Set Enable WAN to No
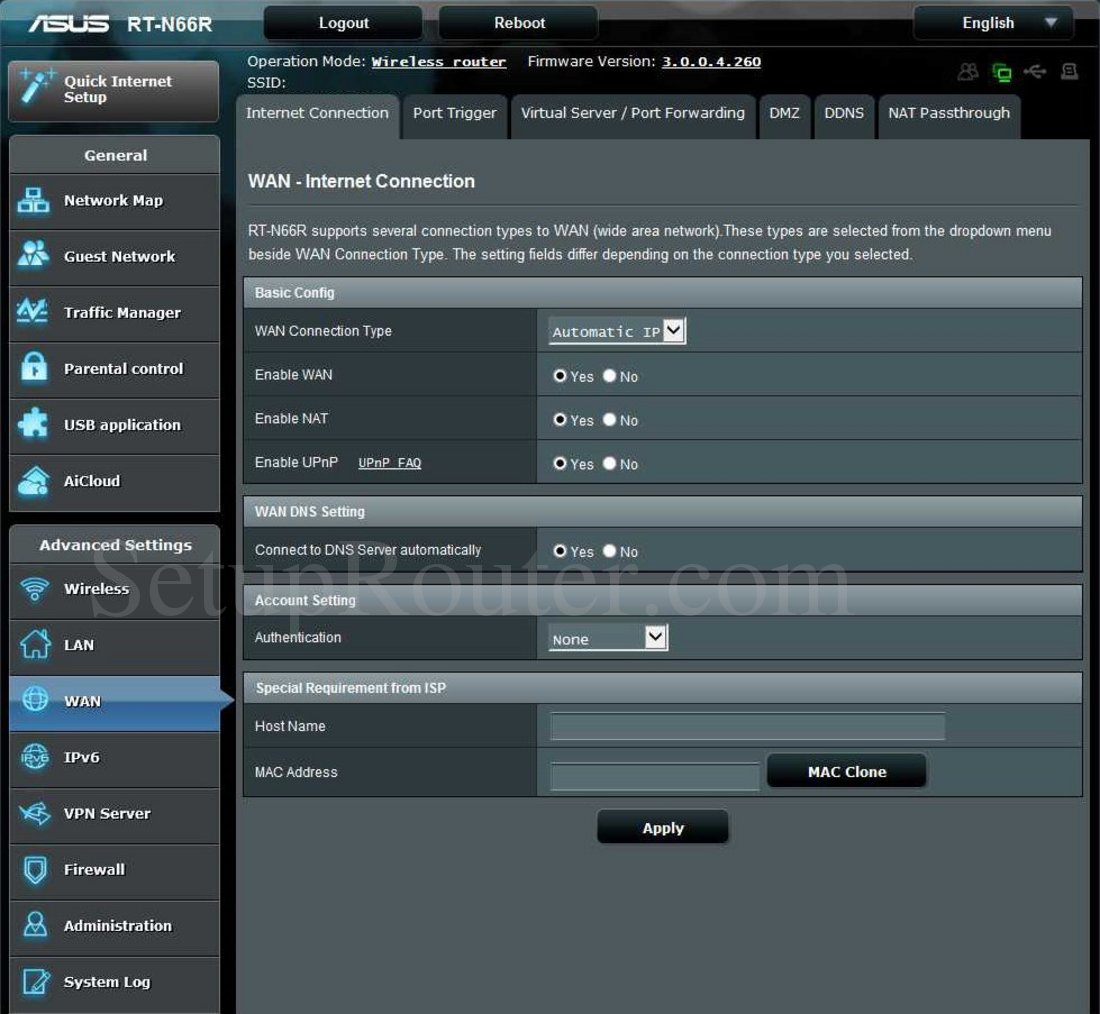 click(x=609, y=375)
